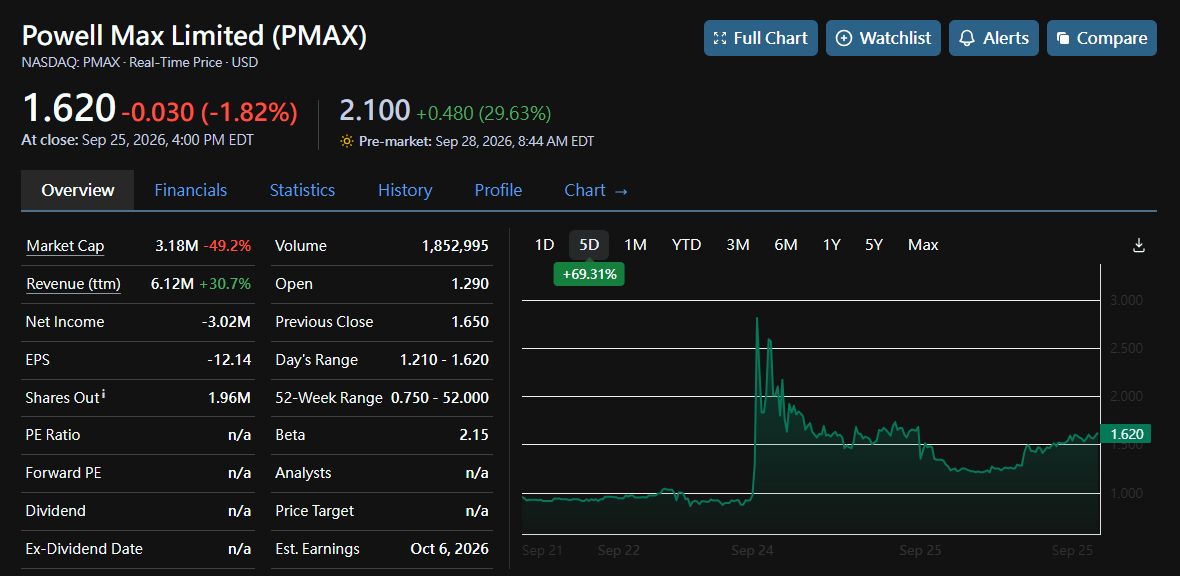Viewport: 1180px width, 576px height.
Task: Click the Day's Range value
Action: point(444,360)
